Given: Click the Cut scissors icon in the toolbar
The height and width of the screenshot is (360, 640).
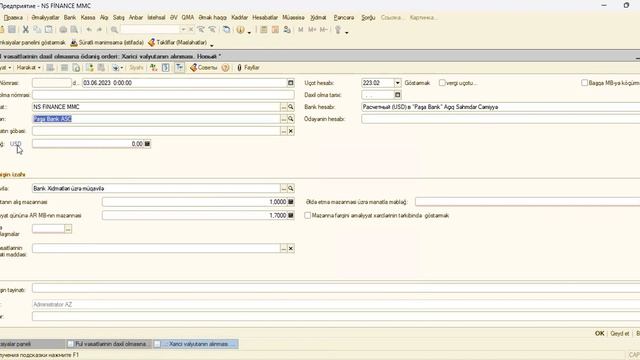Looking at the screenshot, I should tap(26, 29).
